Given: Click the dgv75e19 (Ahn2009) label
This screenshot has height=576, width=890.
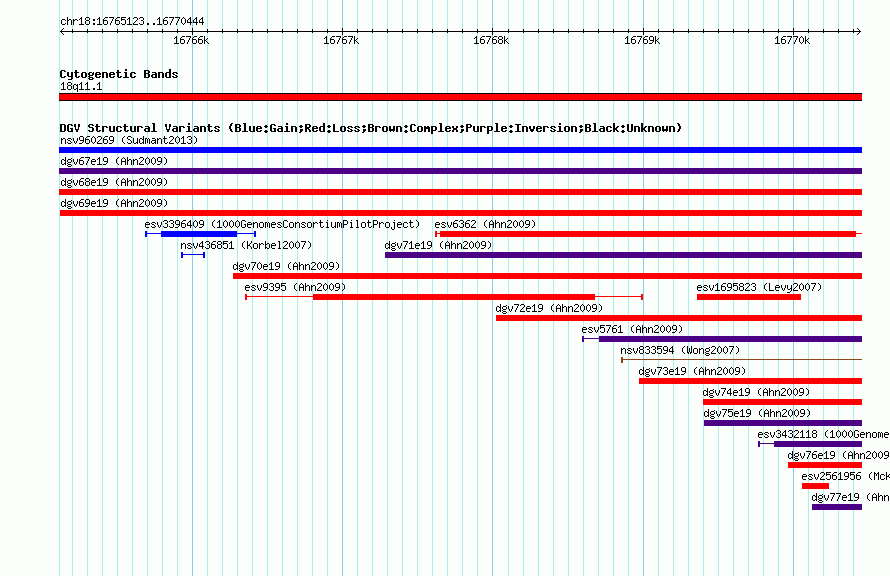Looking at the screenshot, I should pos(757,413).
